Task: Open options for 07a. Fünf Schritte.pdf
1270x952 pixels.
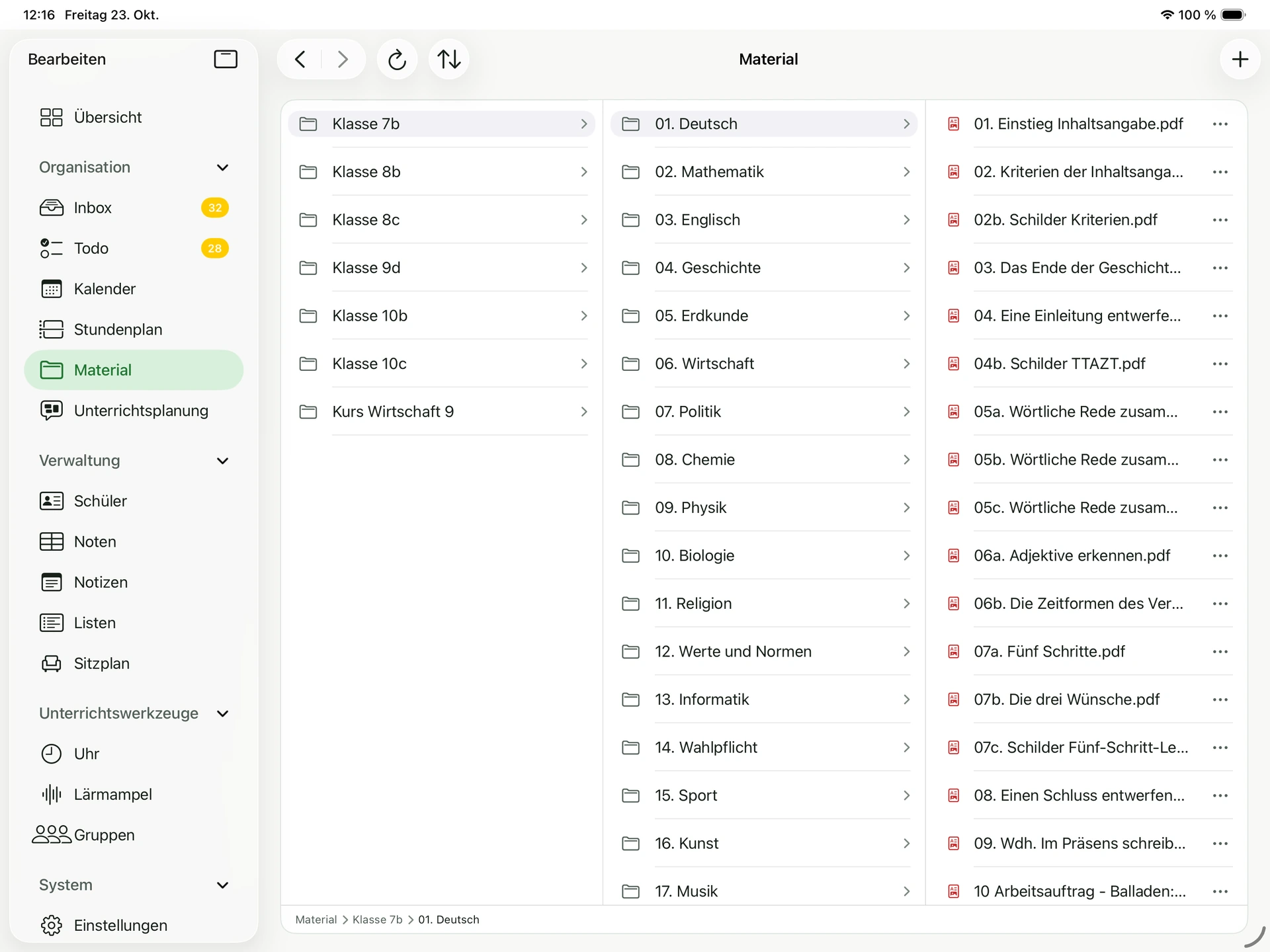Action: coord(1220,651)
